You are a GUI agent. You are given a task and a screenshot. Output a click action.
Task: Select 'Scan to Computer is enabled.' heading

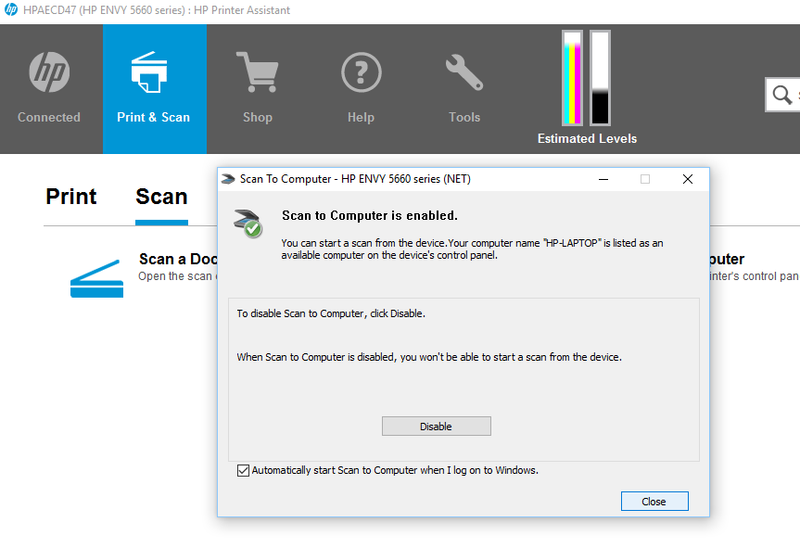click(370, 216)
